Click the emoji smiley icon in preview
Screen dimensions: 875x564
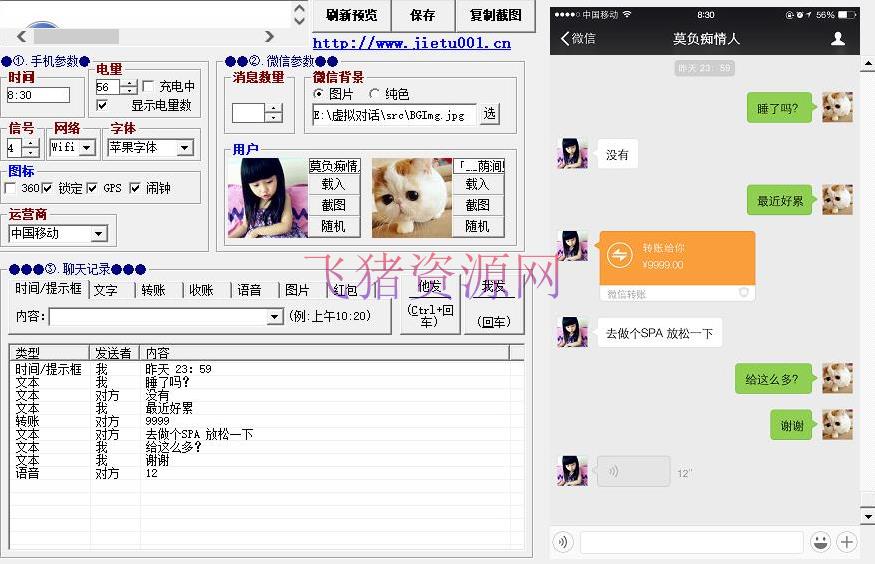820,542
